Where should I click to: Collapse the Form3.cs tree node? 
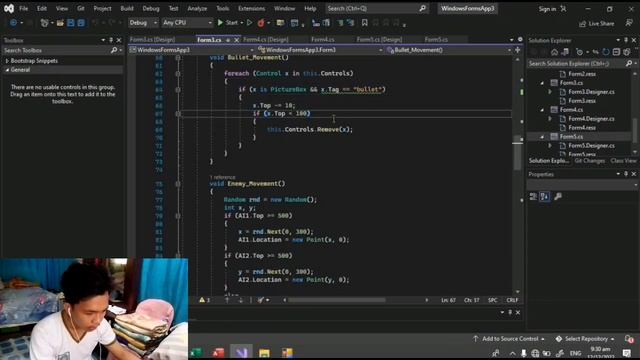pyautogui.click(x=542, y=83)
